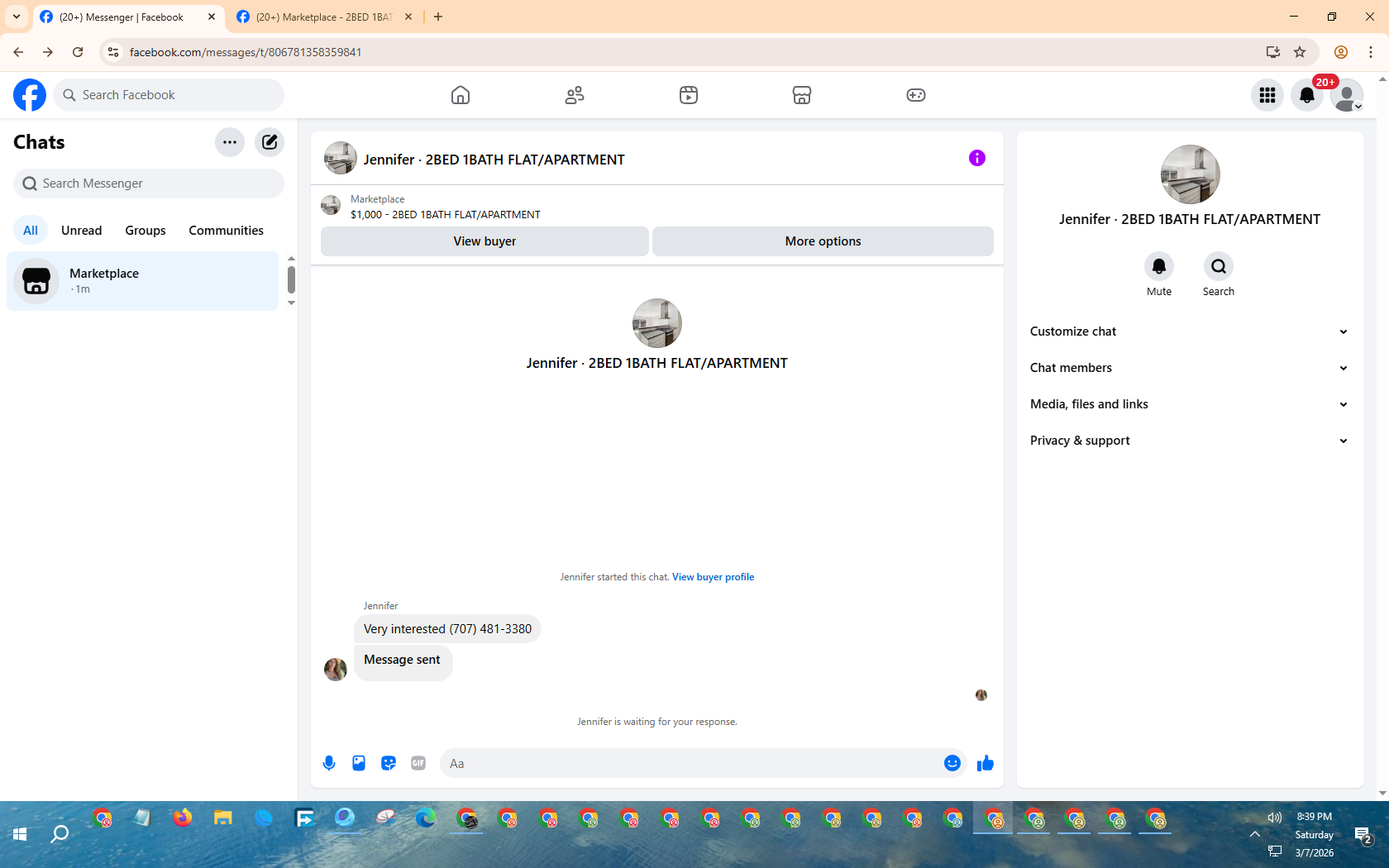The width and height of the screenshot is (1389, 868).
Task: Close the Marketplace 2BED browser tab
Action: [408, 17]
